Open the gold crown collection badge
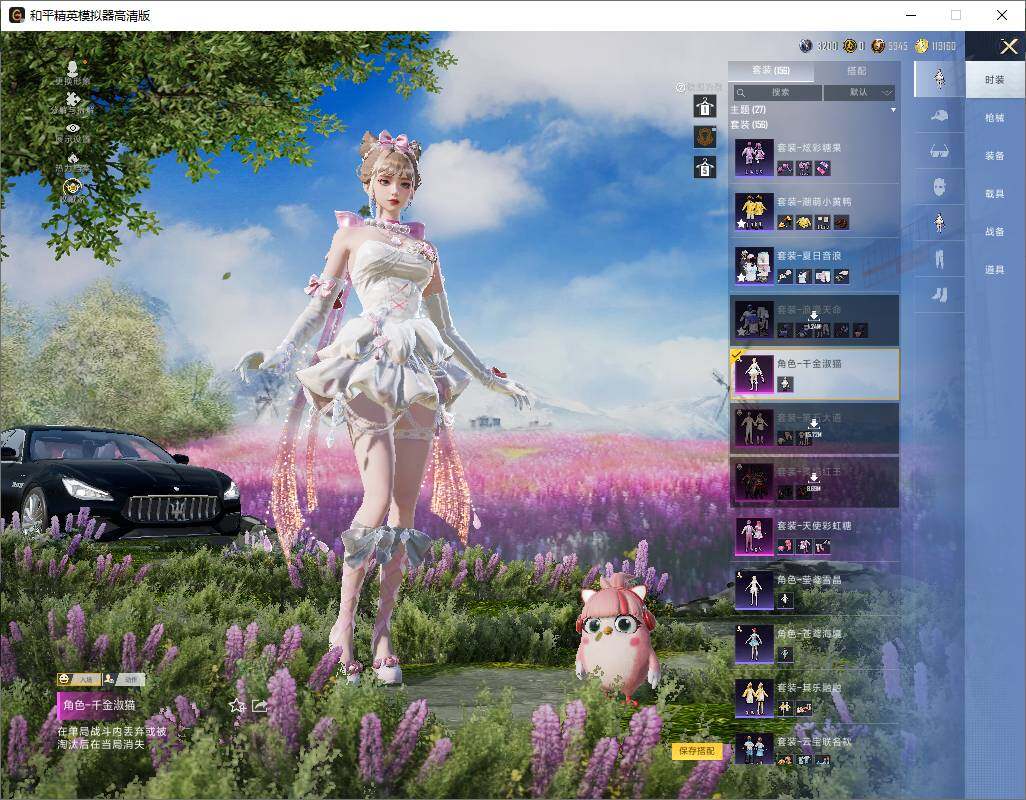Viewport: 1026px width, 800px height. point(73,188)
